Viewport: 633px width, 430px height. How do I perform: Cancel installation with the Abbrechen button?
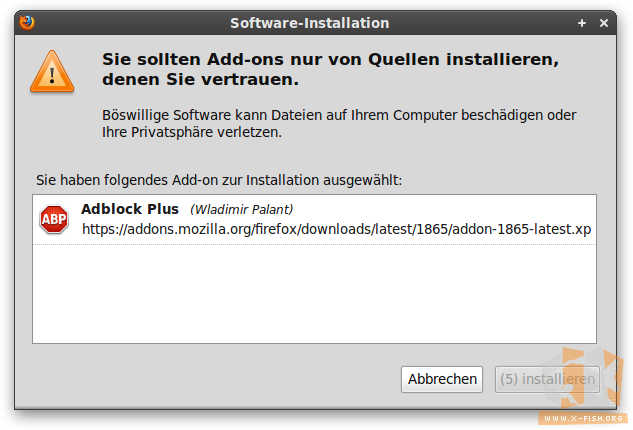point(442,379)
